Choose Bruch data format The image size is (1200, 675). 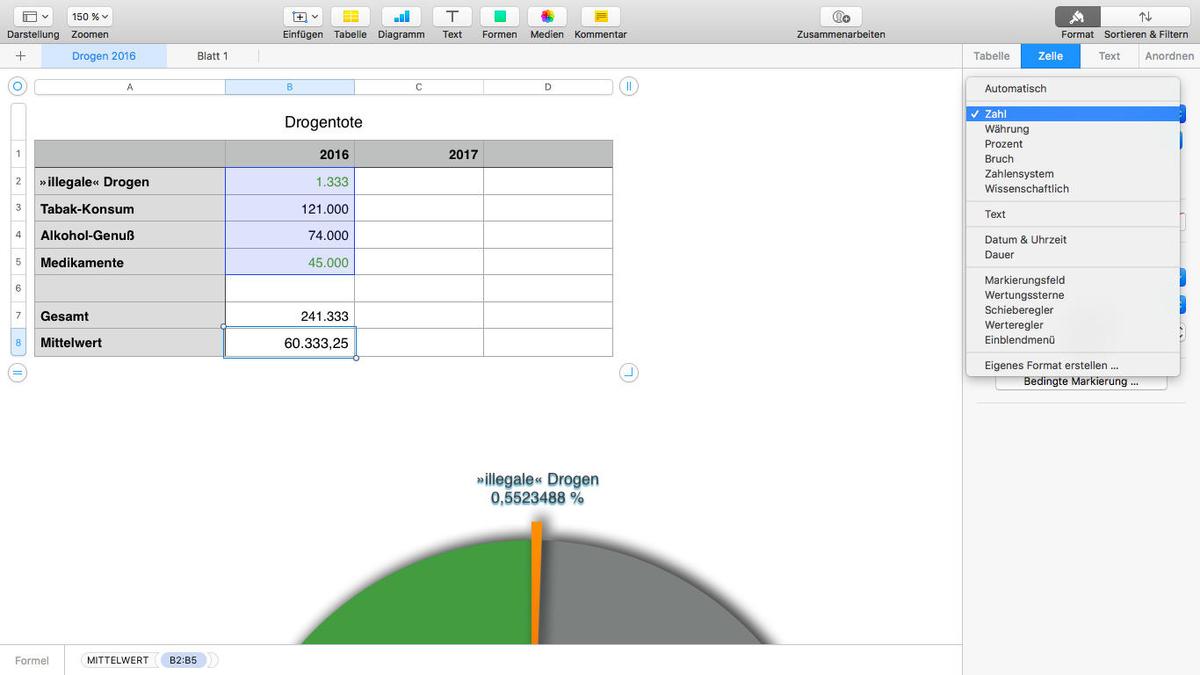[1073, 159]
